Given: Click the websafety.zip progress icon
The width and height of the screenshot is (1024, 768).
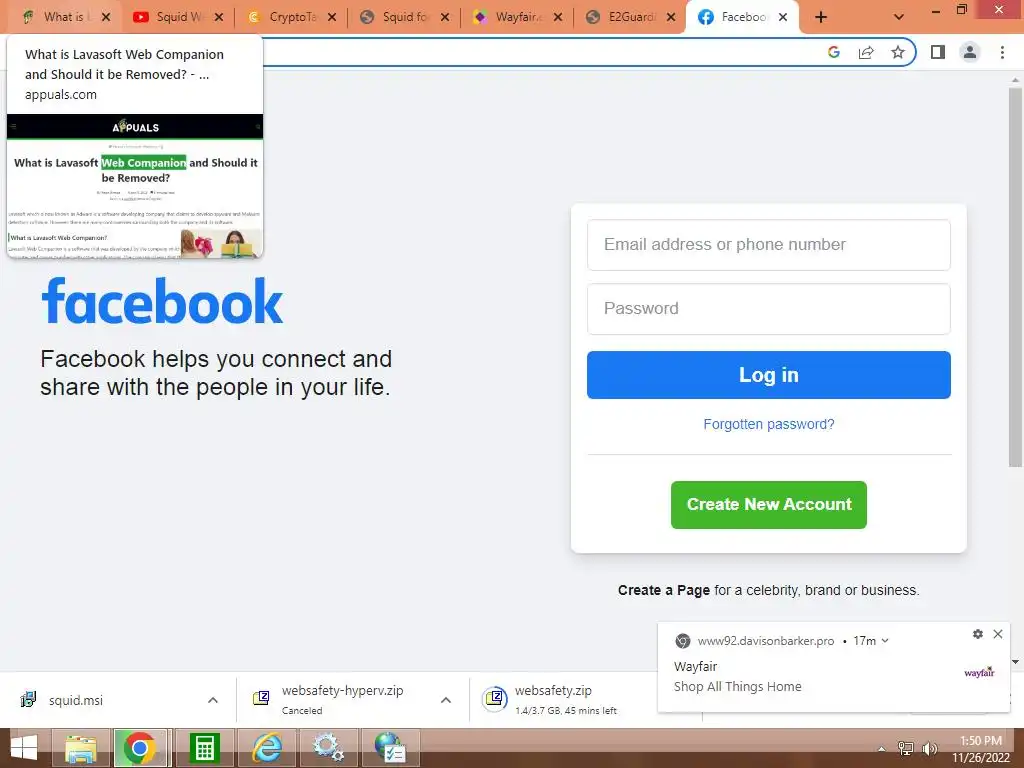Looking at the screenshot, I should pyautogui.click(x=495, y=699).
